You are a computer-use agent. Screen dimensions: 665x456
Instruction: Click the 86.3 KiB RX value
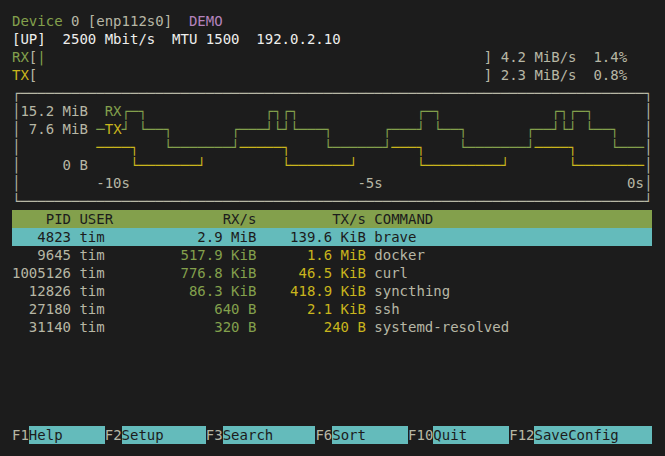pyautogui.click(x=223, y=291)
